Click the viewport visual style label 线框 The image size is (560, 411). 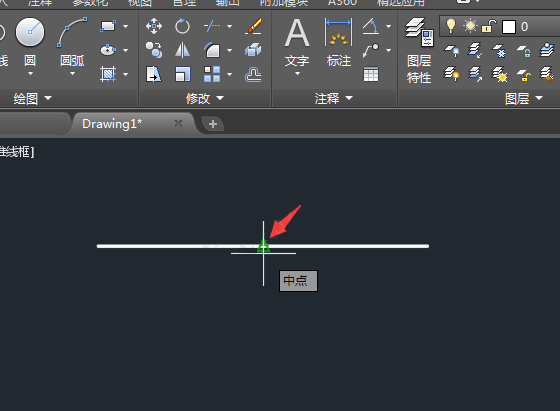(x=17, y=152)
